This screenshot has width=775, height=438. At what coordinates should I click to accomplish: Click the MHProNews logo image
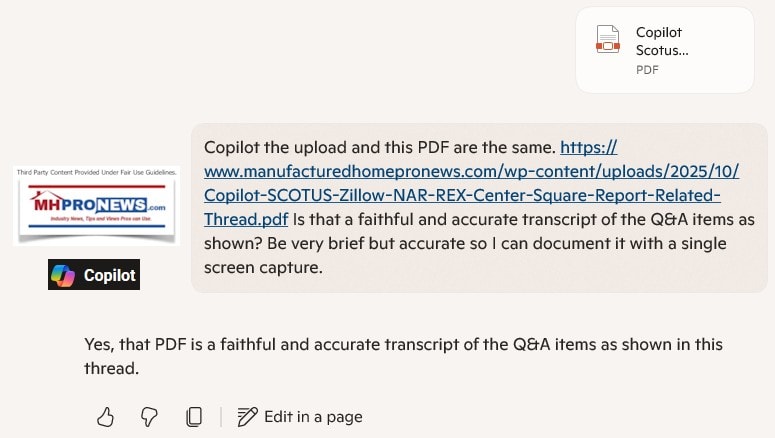click(96, 206)
